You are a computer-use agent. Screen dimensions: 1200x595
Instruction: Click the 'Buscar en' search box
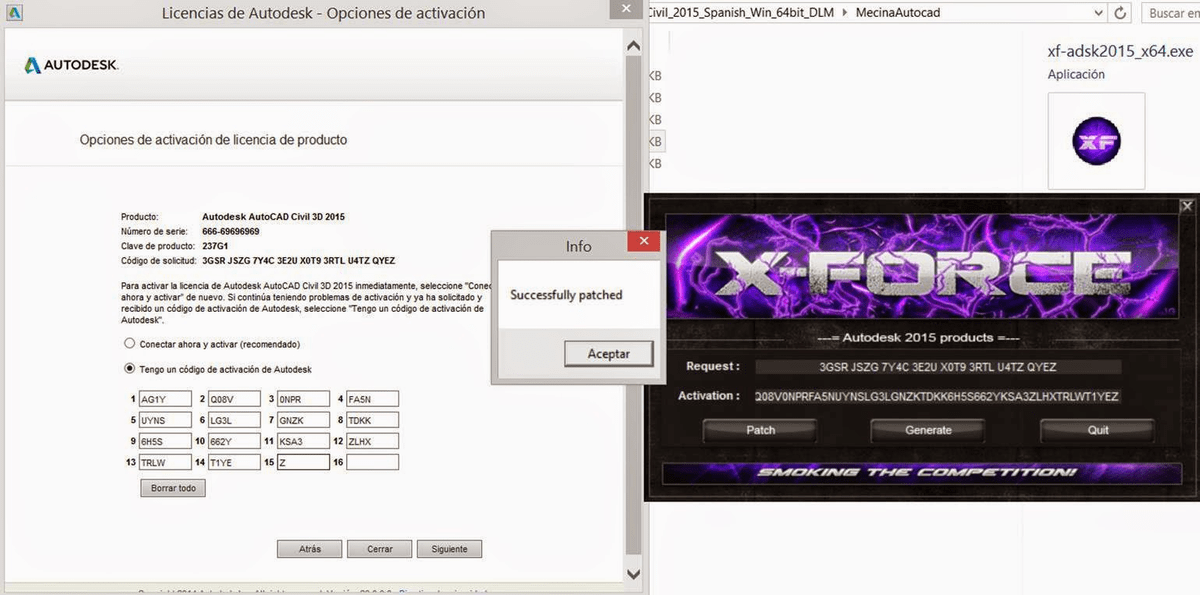click(1169, 13)
